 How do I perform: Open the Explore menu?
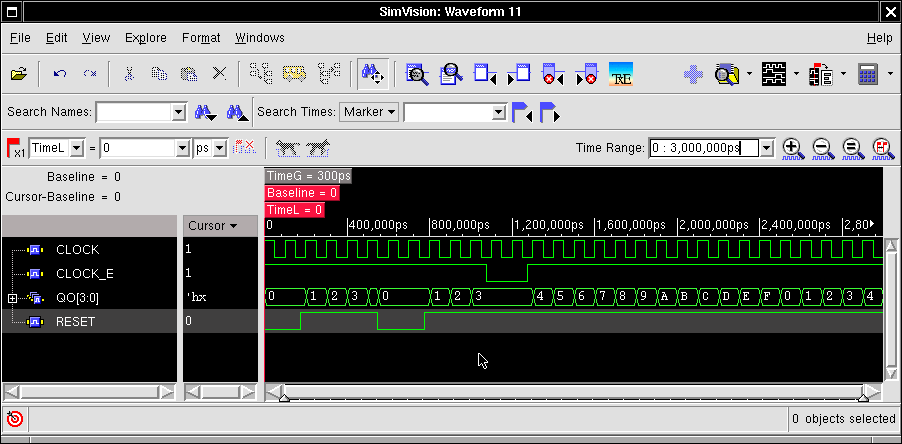[x=146, y=38]
